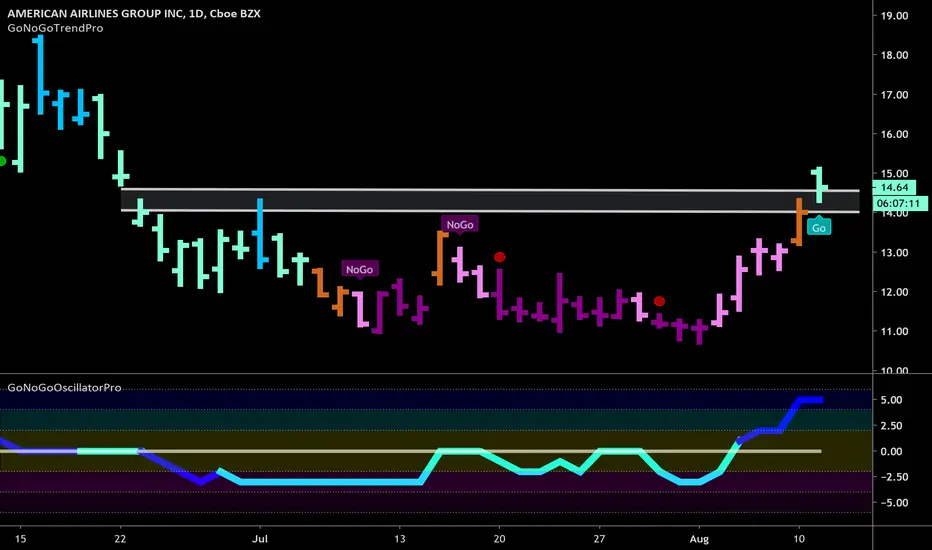Click the teal Go signal label
Viewport: 932px width, 550px height.
pyautogui.click(x=818, y=227)
